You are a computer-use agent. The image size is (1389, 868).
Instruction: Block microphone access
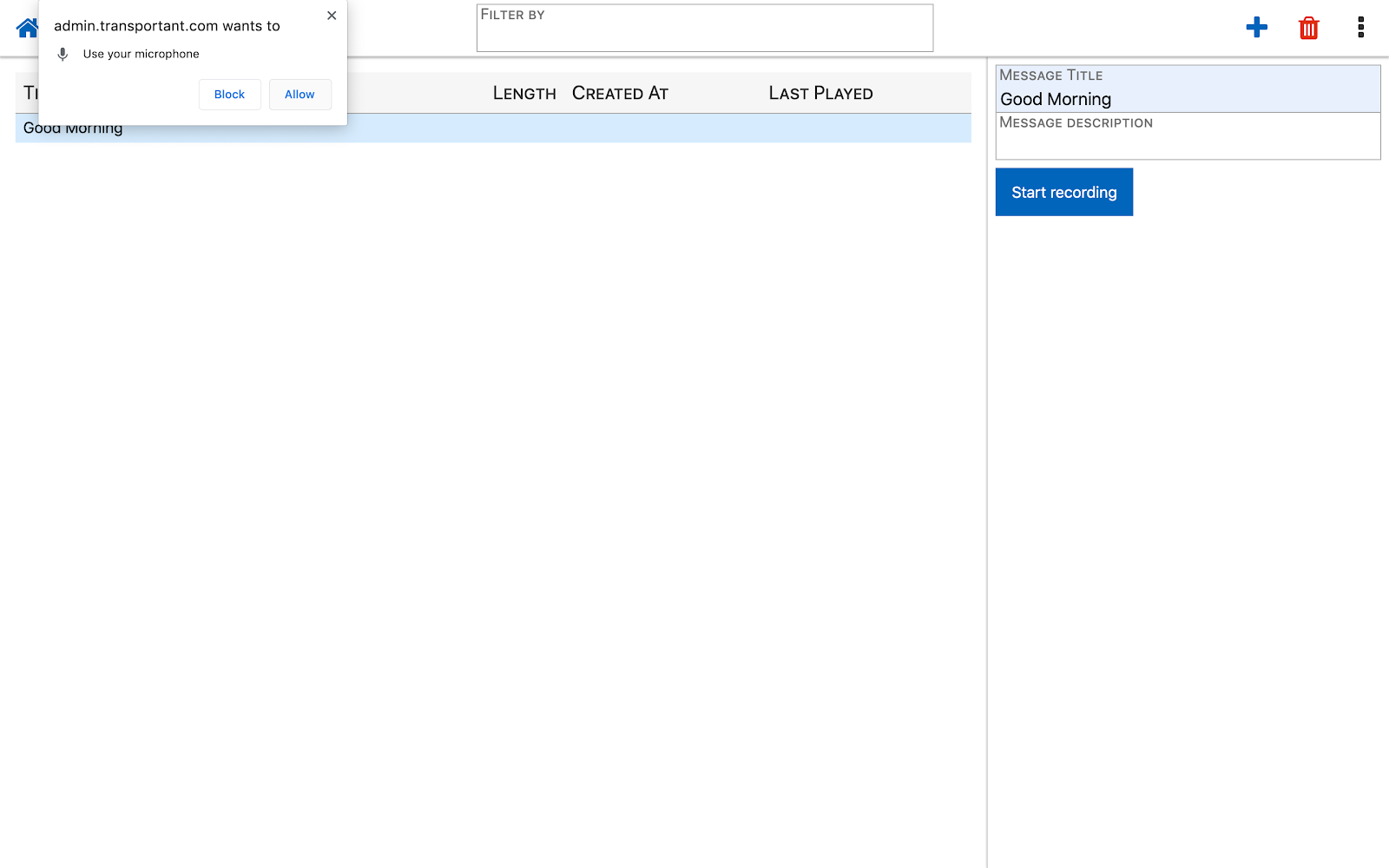click(229, 95)
